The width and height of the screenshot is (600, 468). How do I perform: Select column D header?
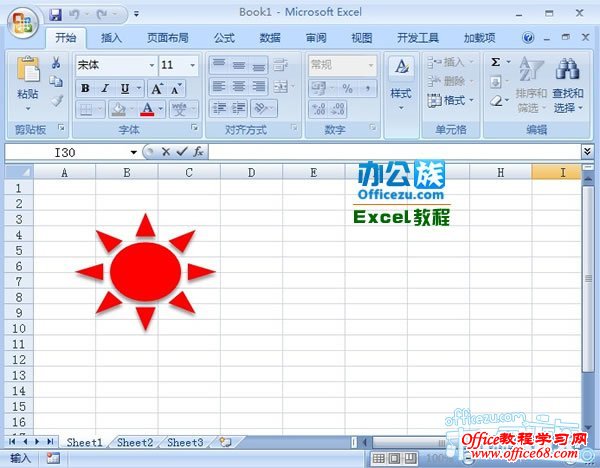point(251,173)
